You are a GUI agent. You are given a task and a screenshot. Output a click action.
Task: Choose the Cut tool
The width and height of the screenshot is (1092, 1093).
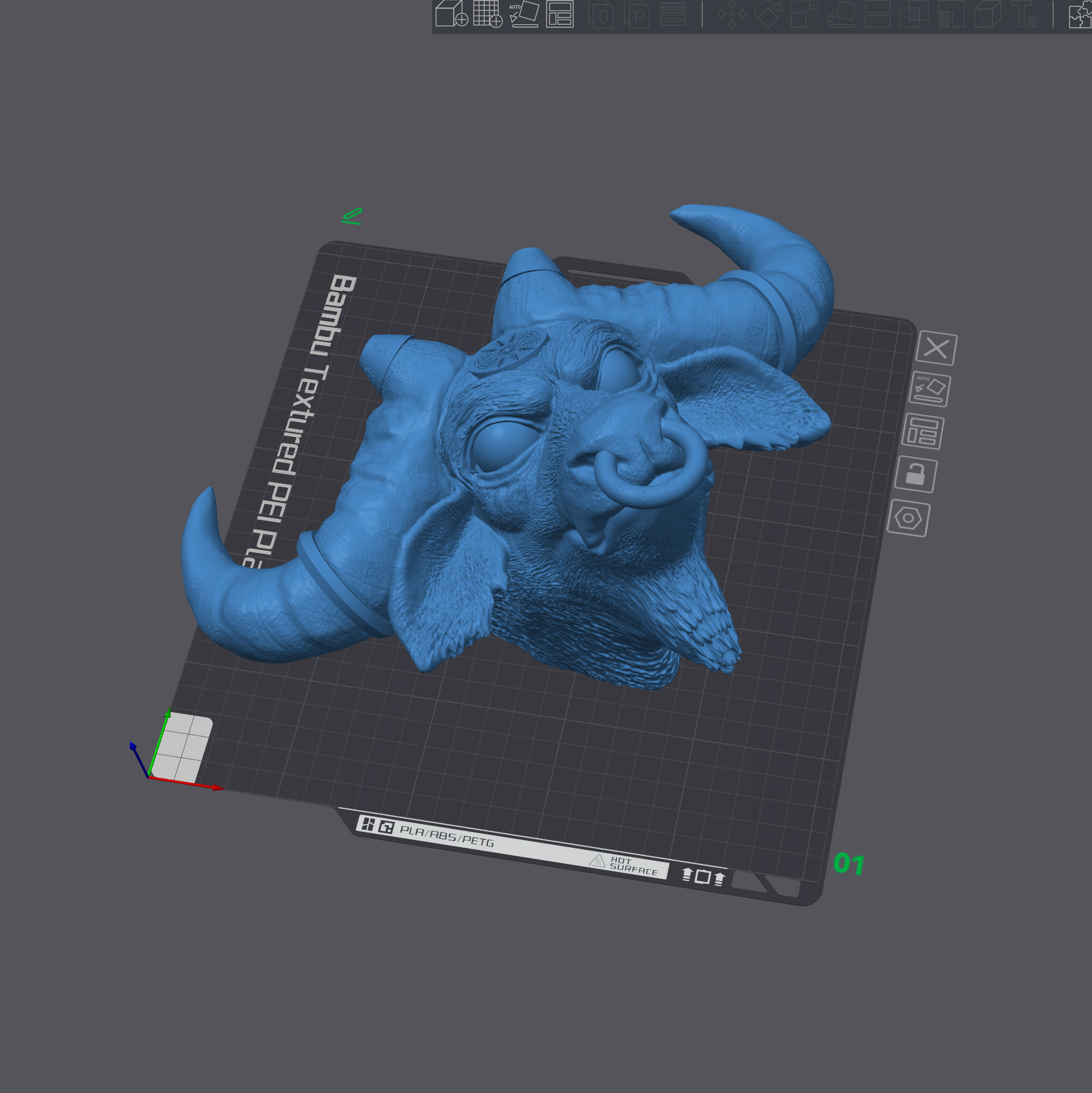[x=877, y=14]
